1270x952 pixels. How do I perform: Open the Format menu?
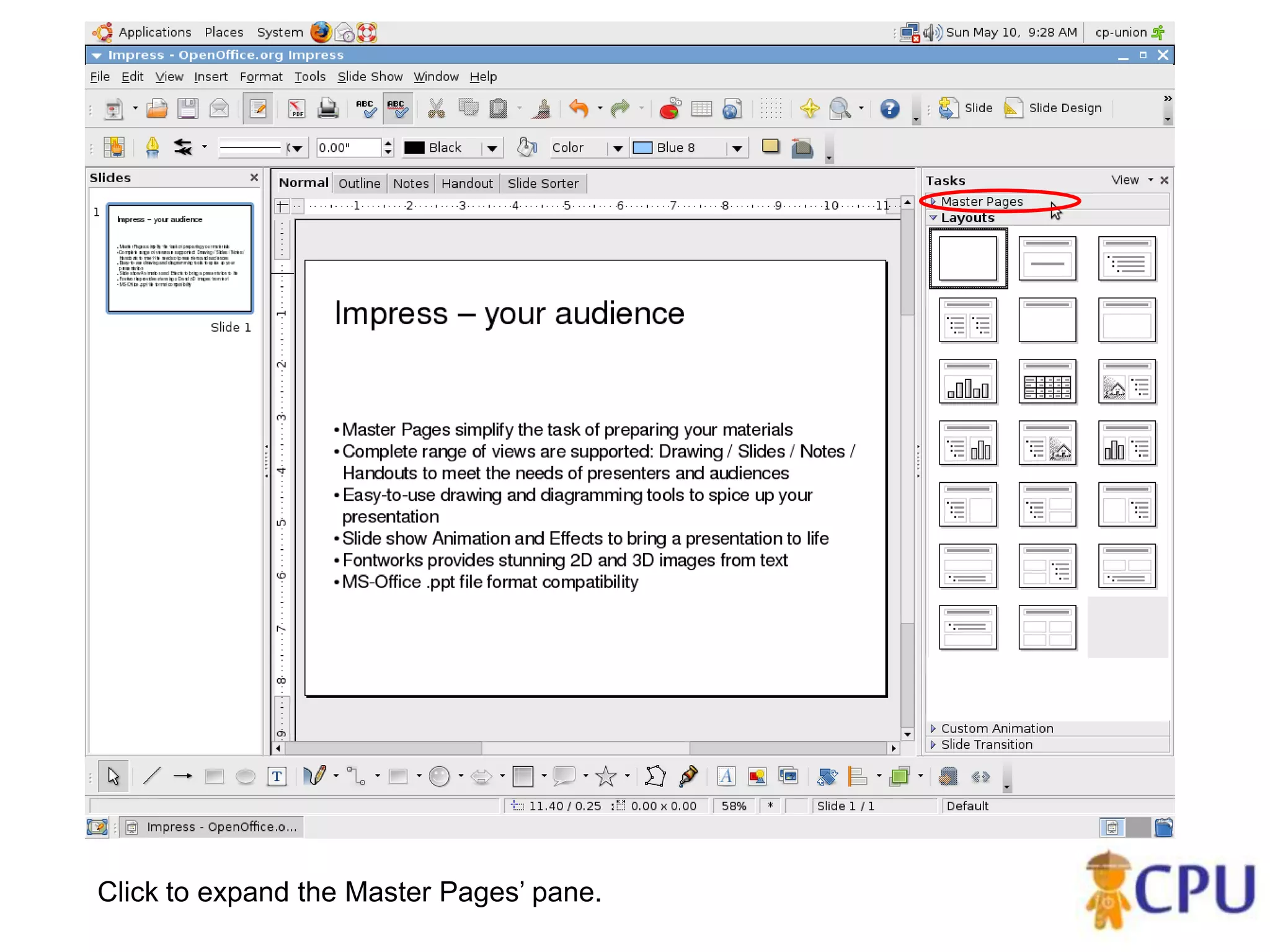tap(260, 77)
